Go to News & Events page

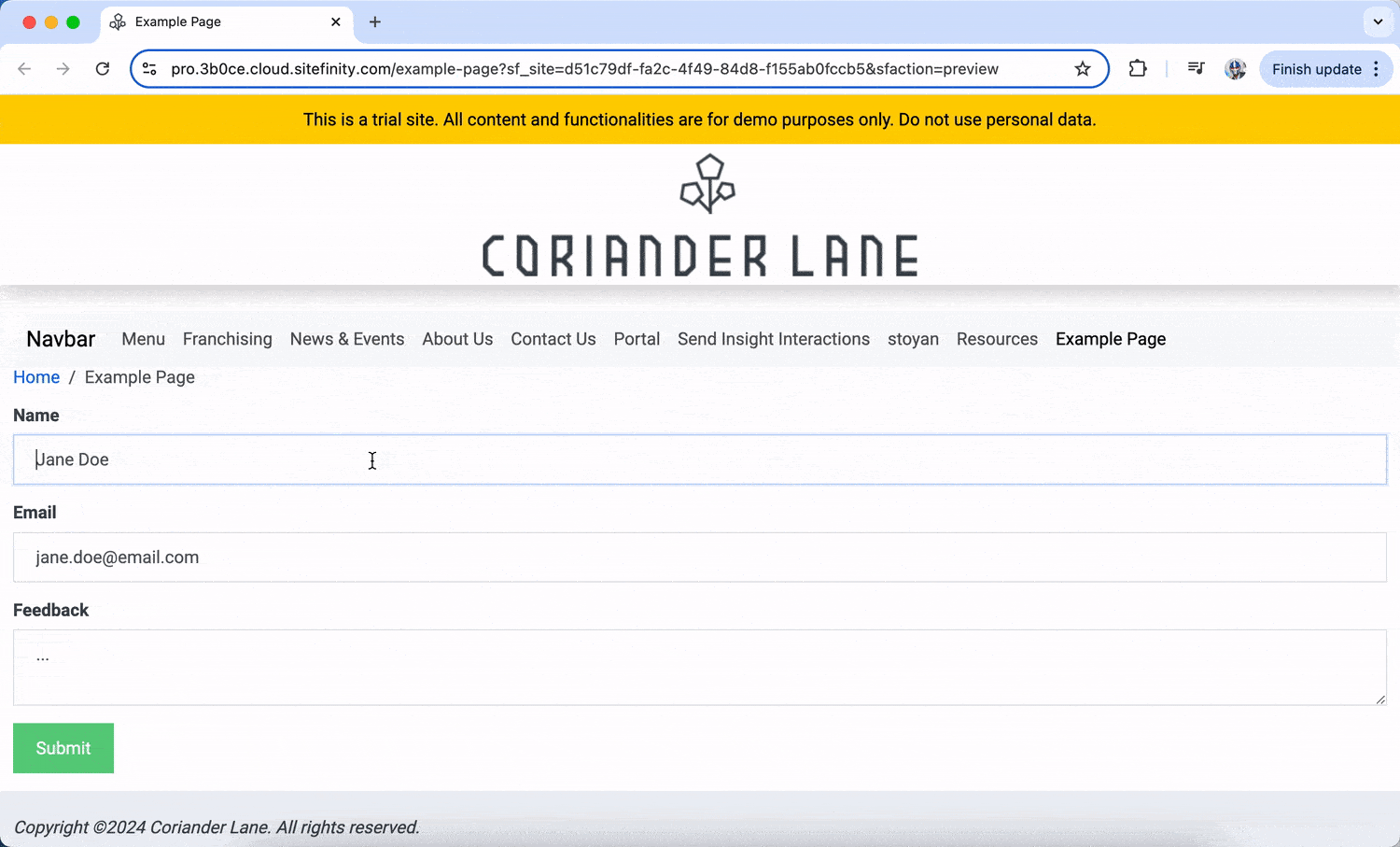(346, 339)
